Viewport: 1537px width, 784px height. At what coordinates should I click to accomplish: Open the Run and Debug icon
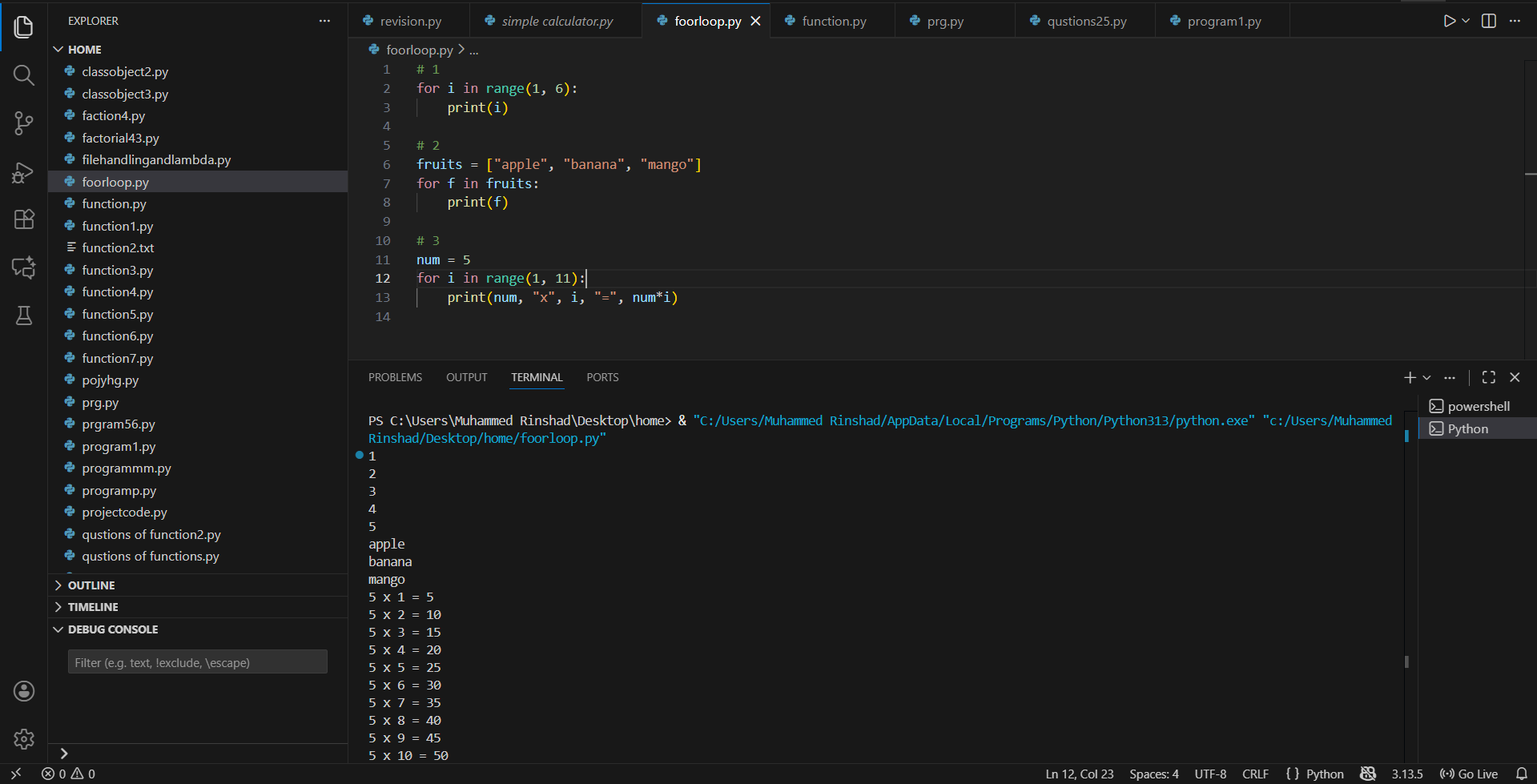click(x=23, y=172)
